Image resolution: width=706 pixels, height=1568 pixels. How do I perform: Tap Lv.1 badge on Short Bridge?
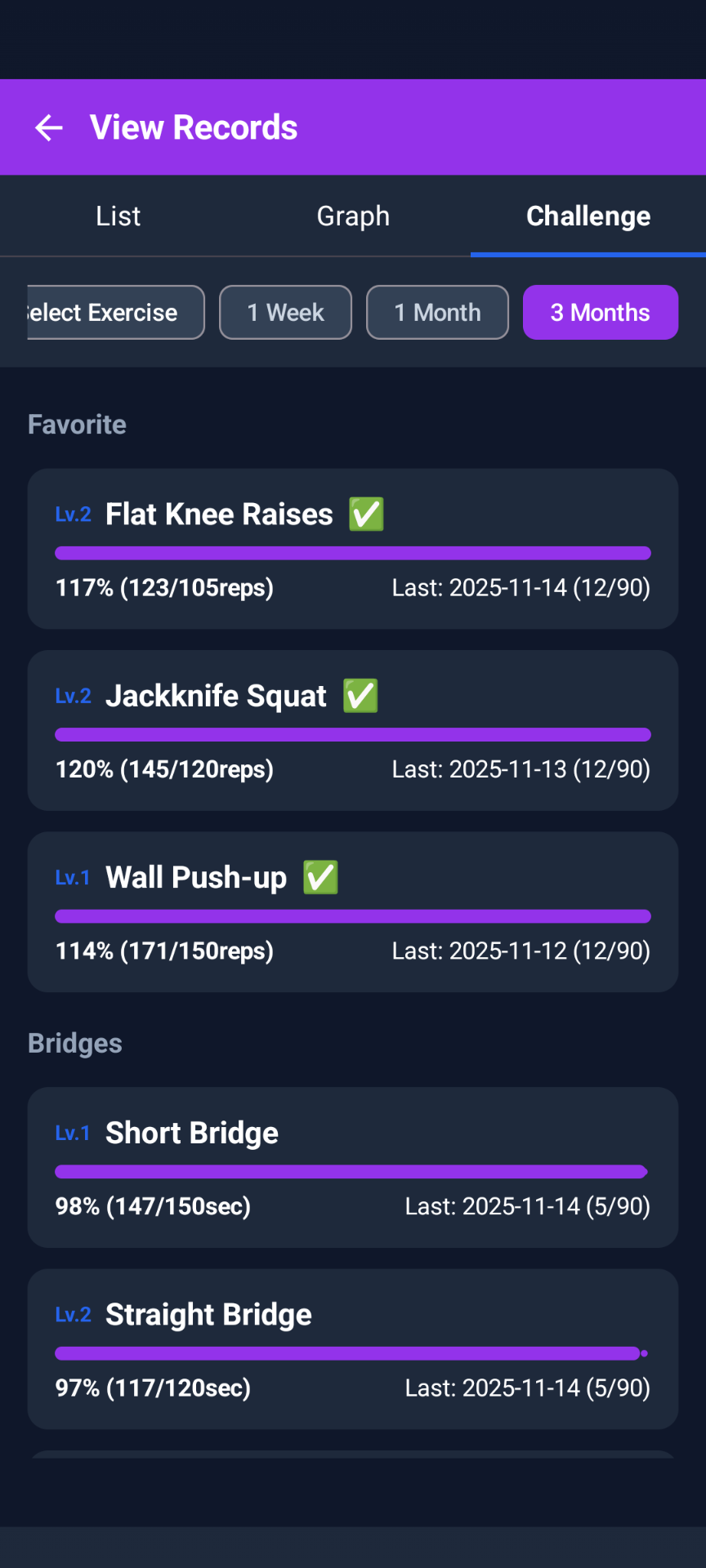pyautogui.click(x=73, y=1134)
